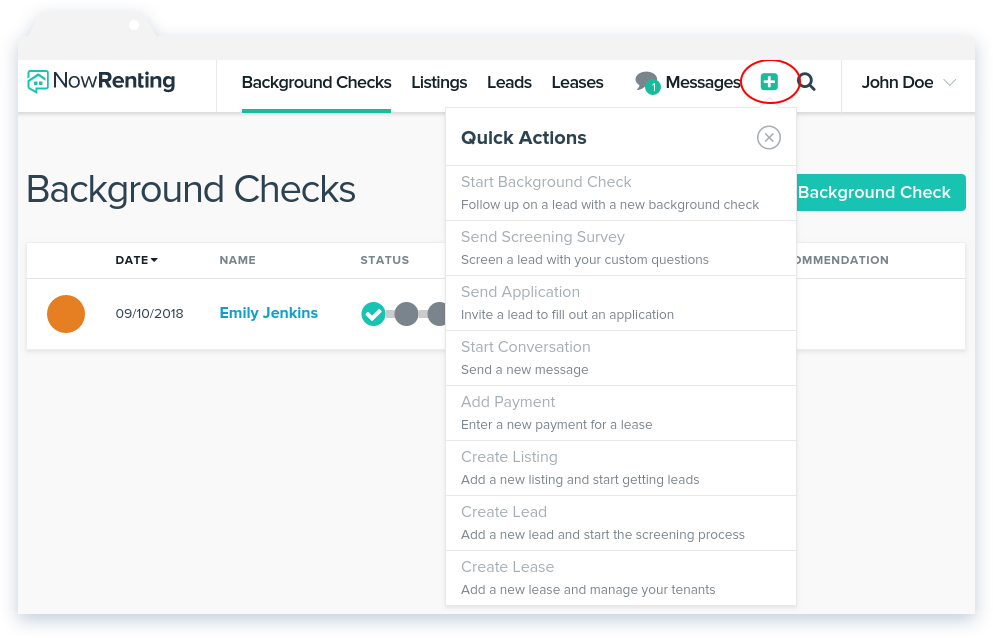Click the search magnifier icon
Image resolution: width=993 pixels, height=638 pixels.
806,82
